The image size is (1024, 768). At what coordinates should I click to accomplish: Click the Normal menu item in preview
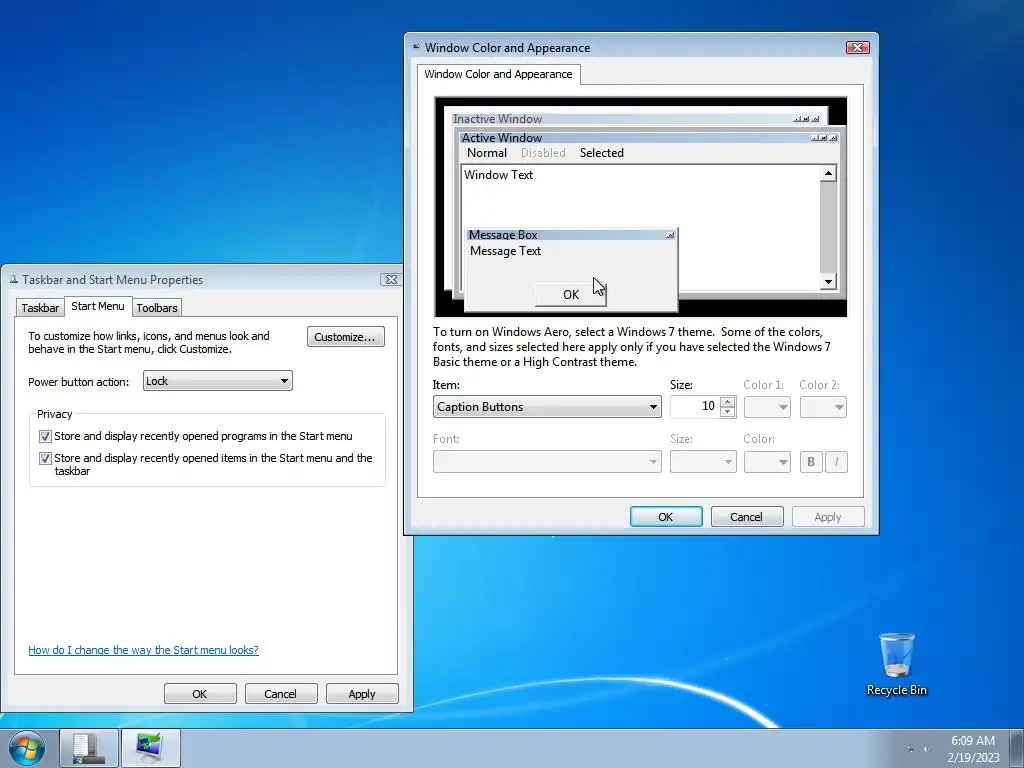point(487,153)
